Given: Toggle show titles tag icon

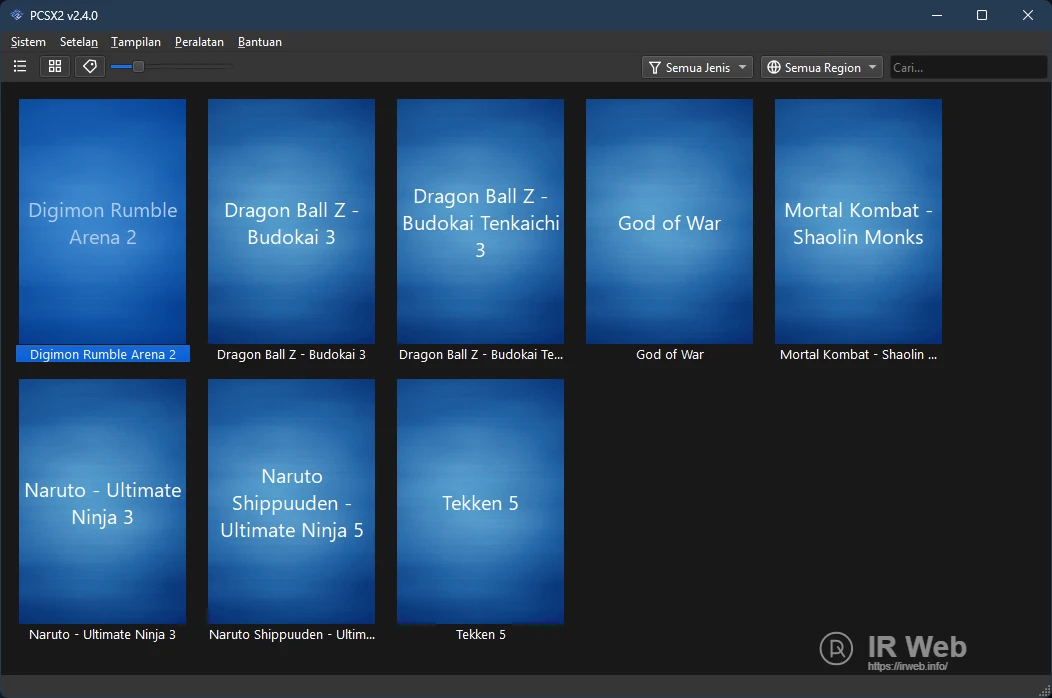Looking at the screenshot, I should 90,67.
